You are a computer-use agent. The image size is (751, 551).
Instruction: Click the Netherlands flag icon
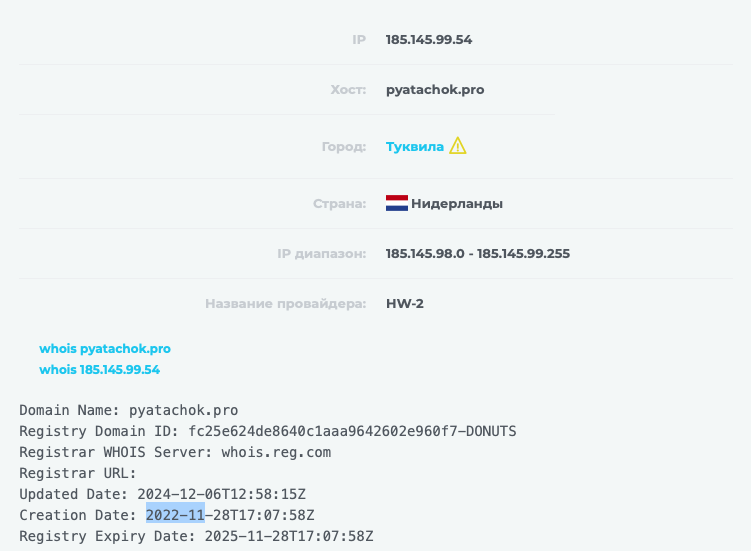397,203
